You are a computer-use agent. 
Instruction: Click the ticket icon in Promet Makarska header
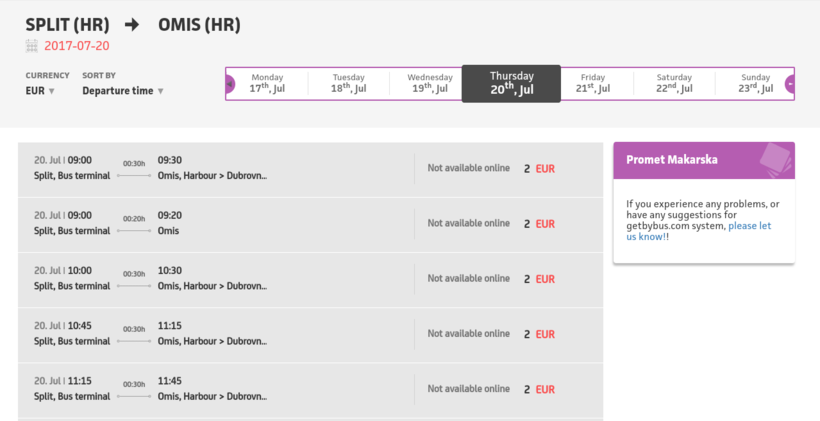pyautogui.click(x=773, y=158)
